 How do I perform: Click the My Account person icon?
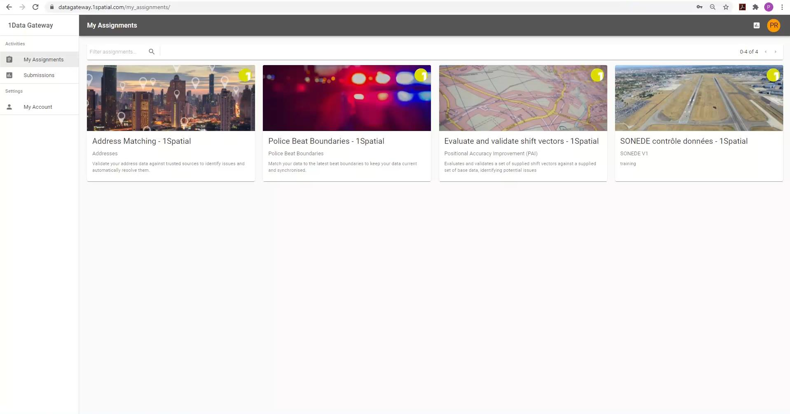pos(9,107)
